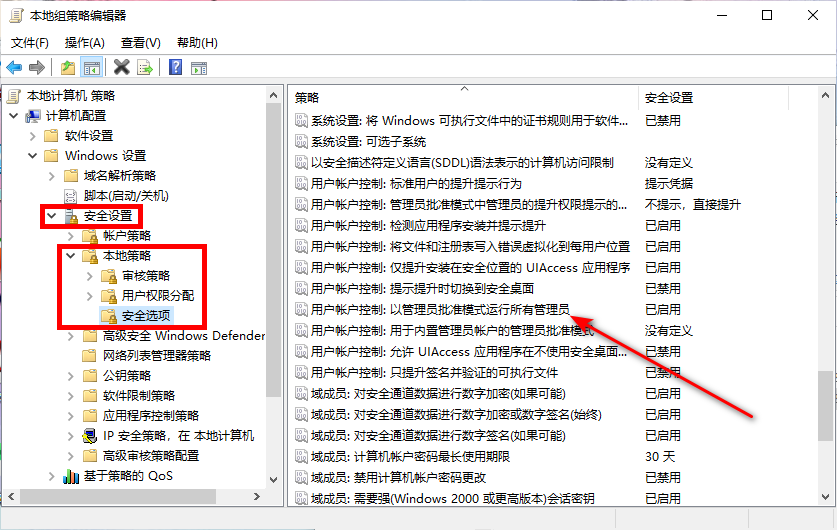The height and width of the screenshot is (530, 837).
Task: Click the Up one level folder icon
Action: click(x=68, y=68)
